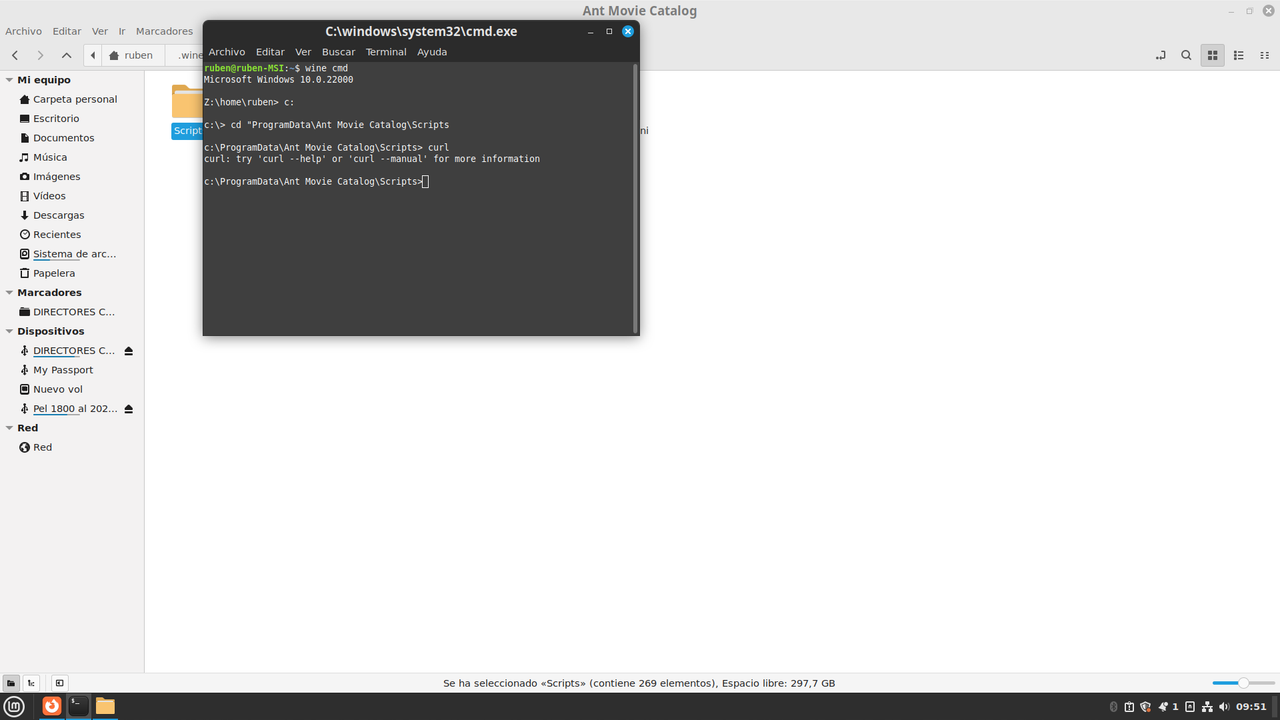The height and width of the screenshot is (720, 1280).
Task: Go up to the parent folder
Action: pyautogui.click(x=66, y=55)
